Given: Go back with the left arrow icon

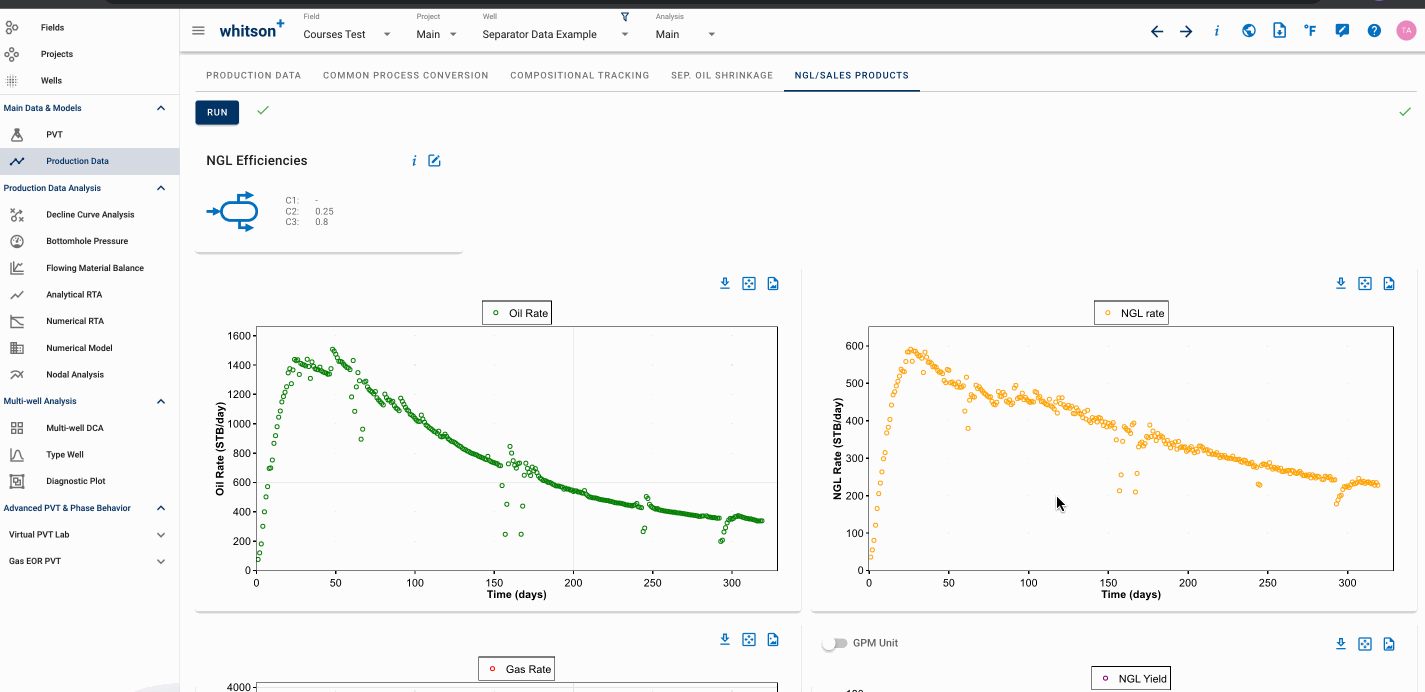Looking at the screenshot, I should (x=1157, y=31).
